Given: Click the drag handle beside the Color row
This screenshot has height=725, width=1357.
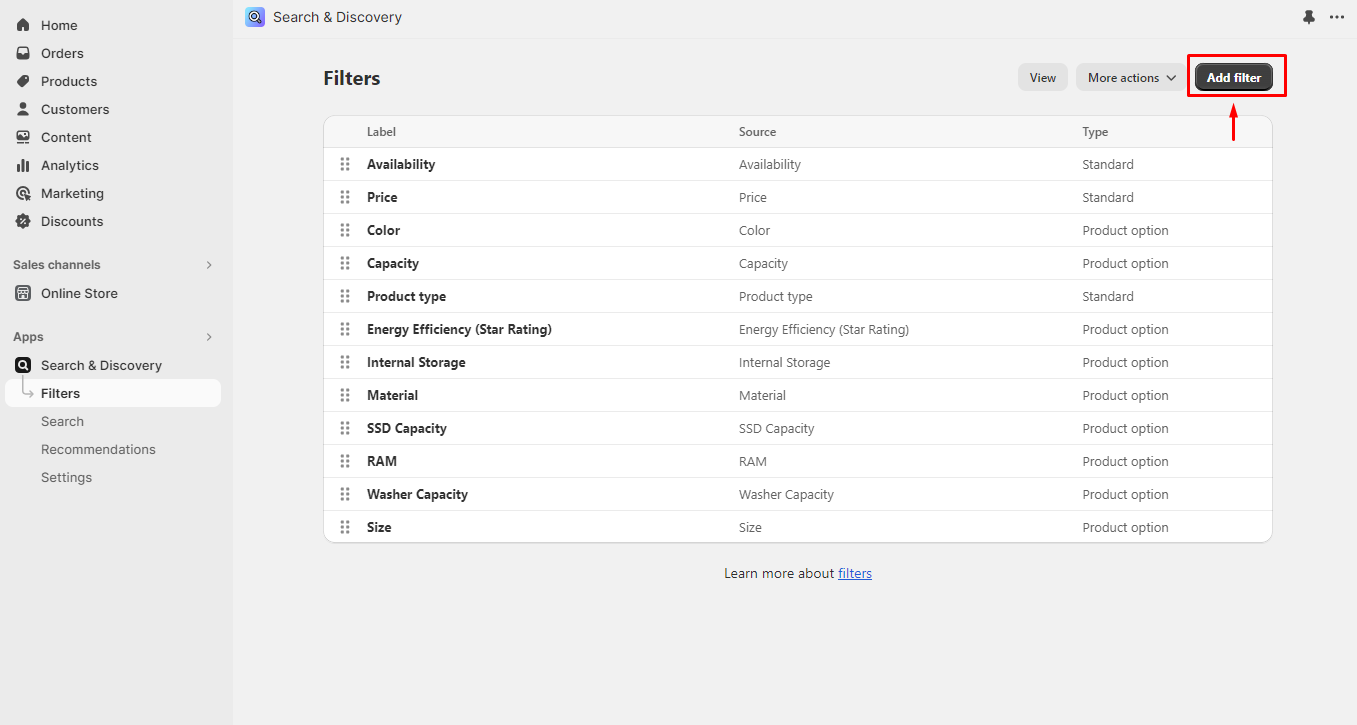Looking at the screenshot, I should tap(345, 230).
